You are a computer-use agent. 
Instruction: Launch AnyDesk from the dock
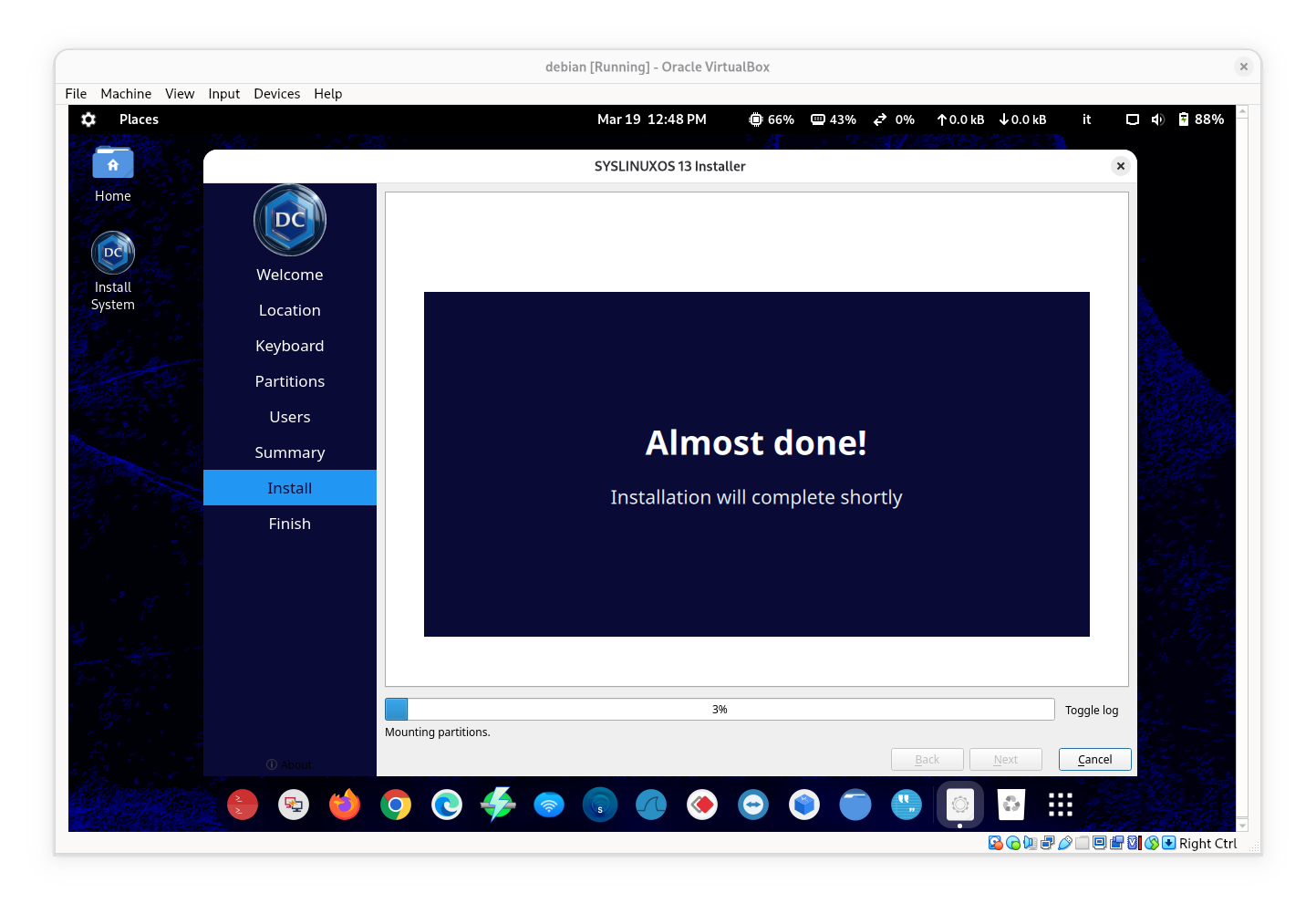coord(702,805)
